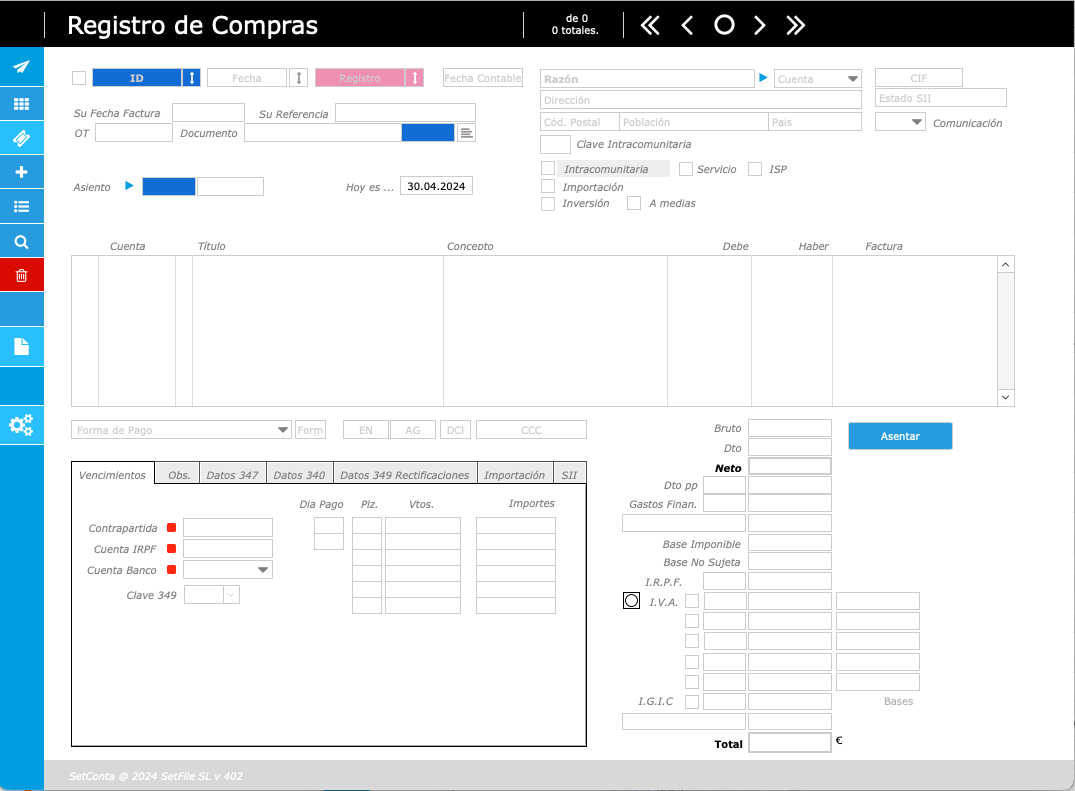Click the document list icon beside Documento
The image size is (1075, 791).
pos(467,133)
